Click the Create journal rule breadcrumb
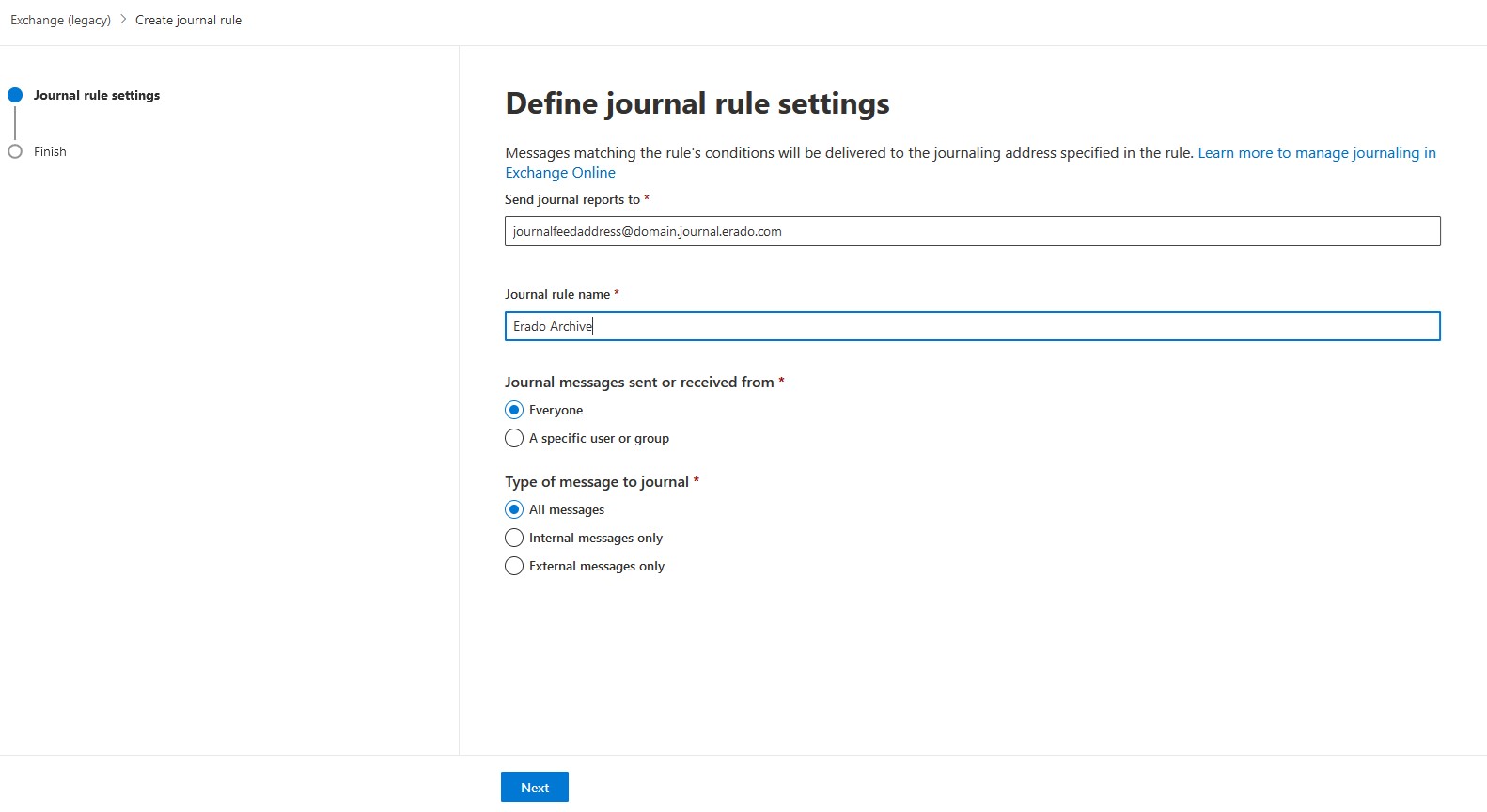Image resolution: width=1487 pixels, height=812 pixels. click(188, 20)
